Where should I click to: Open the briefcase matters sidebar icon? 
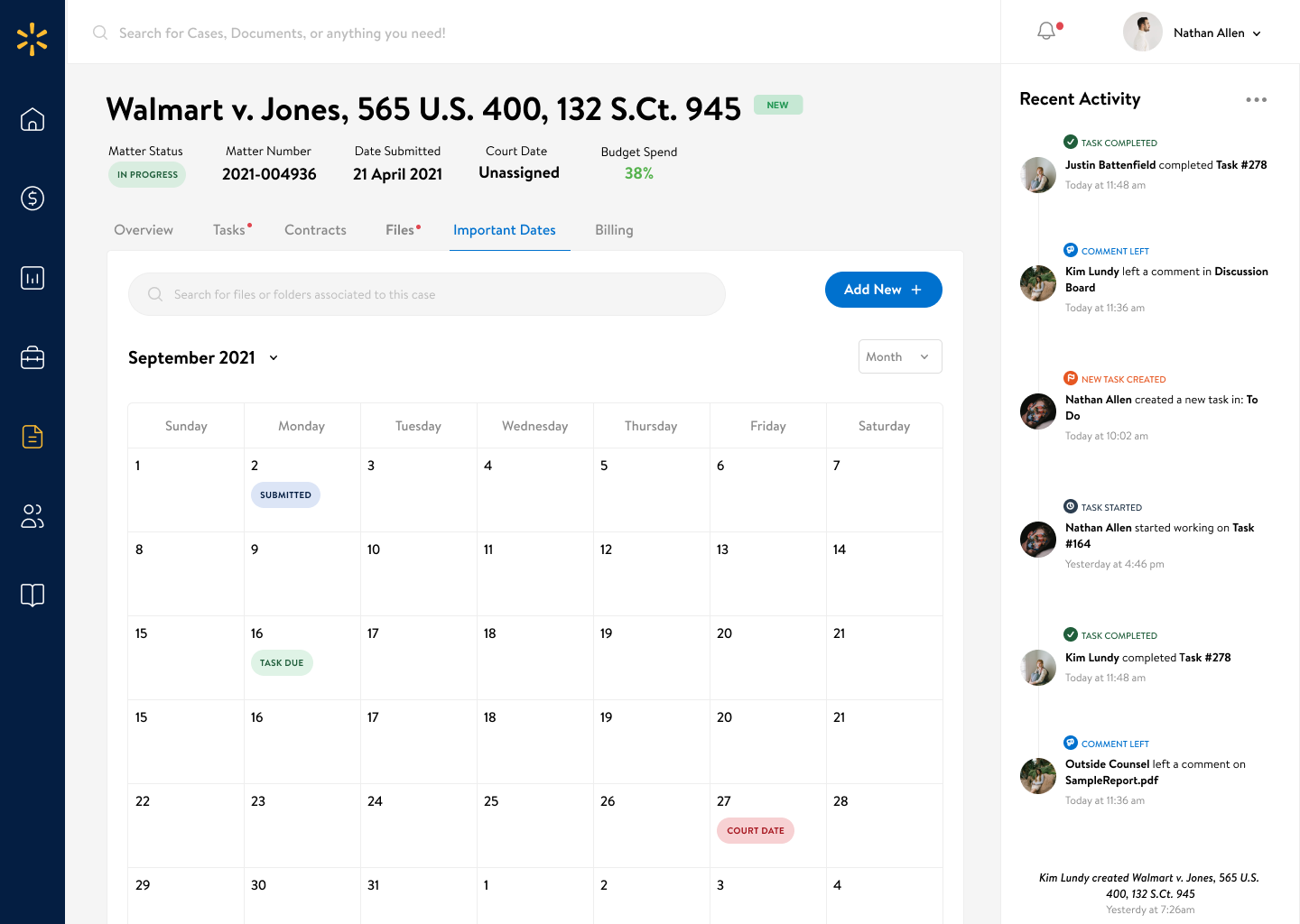pos(32,357)
